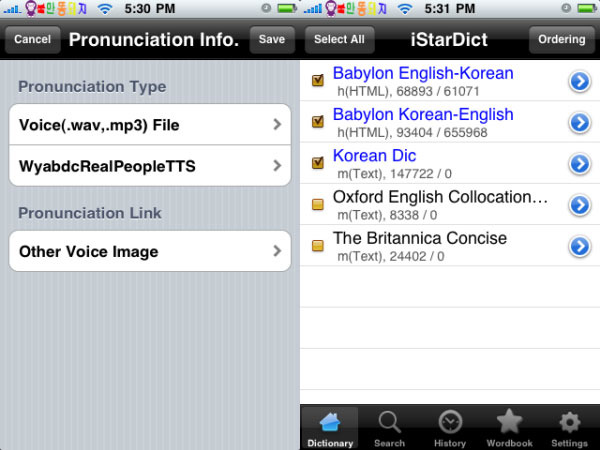Tap 5:31 PM clock in status bar
Screen dimensions: 600x450
[450, 8]
